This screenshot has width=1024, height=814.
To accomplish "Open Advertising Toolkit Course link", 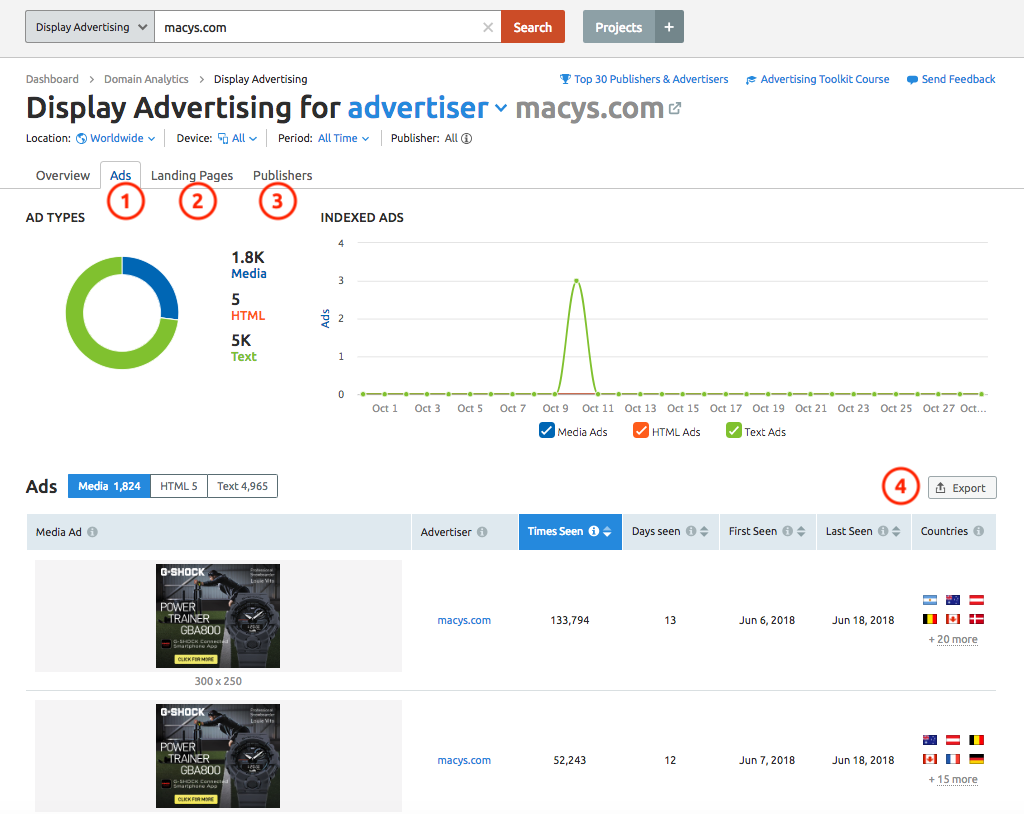I will click(x=825, y=79).
